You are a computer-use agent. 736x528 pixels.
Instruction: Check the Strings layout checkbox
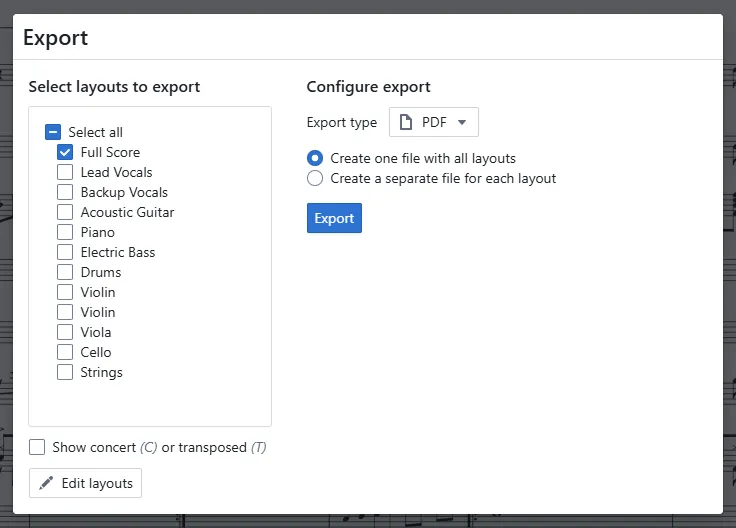[65, 372]
